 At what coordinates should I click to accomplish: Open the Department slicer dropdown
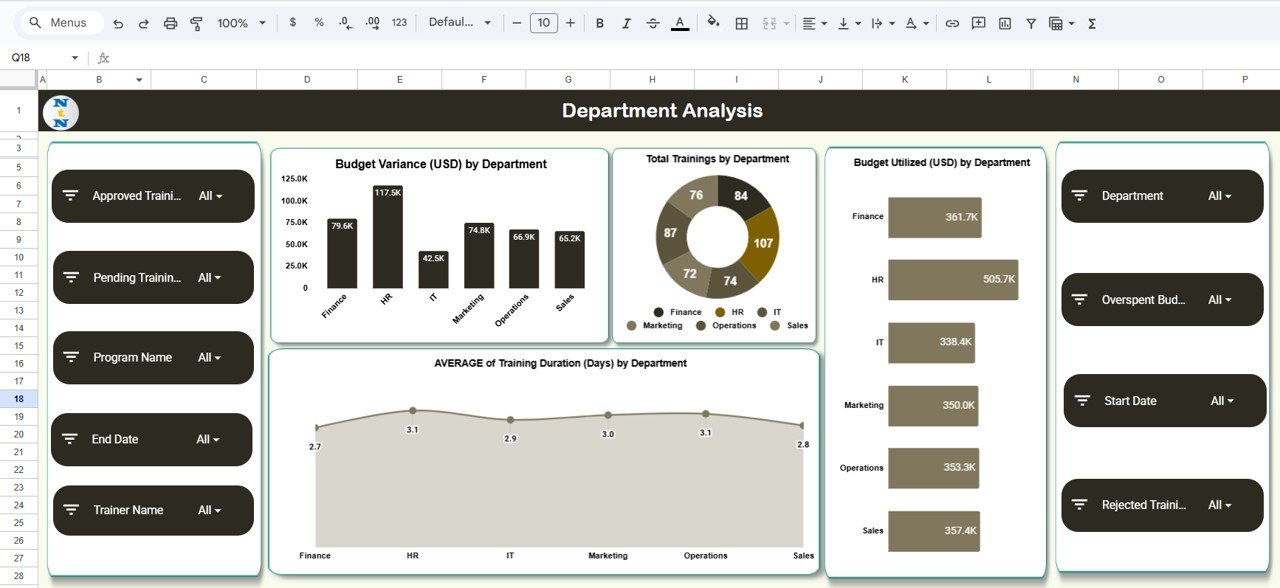coord(1219,196)
